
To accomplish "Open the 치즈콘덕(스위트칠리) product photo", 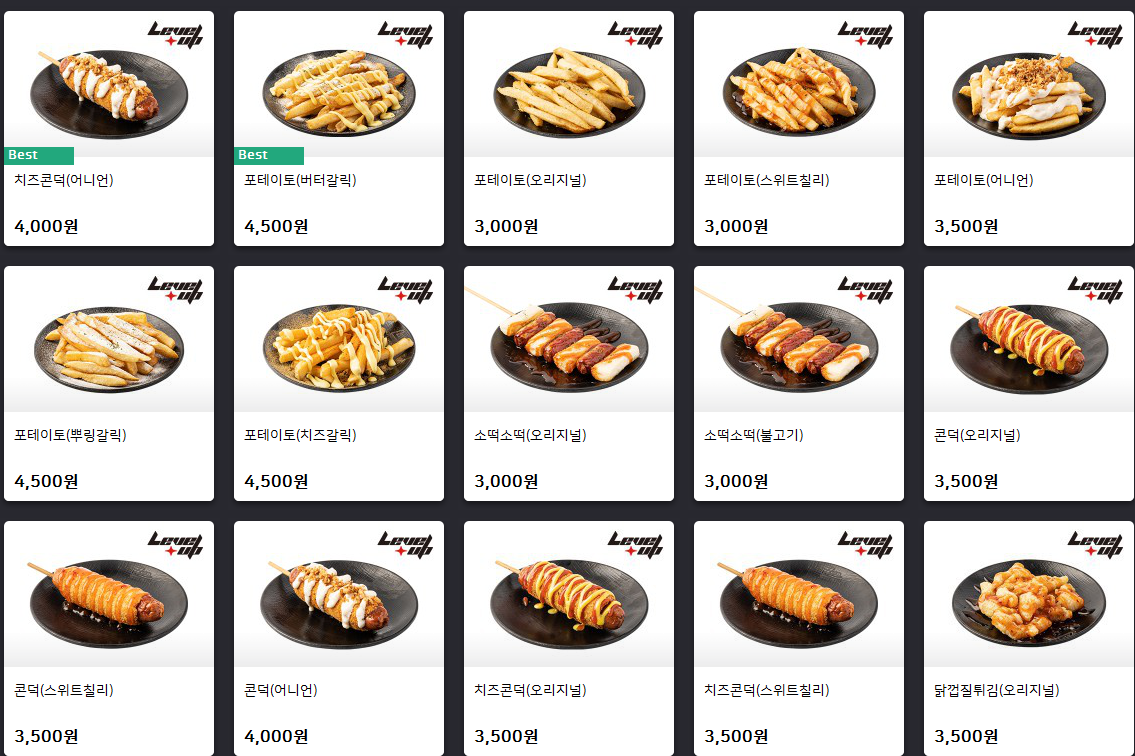I will click(799, 594).
